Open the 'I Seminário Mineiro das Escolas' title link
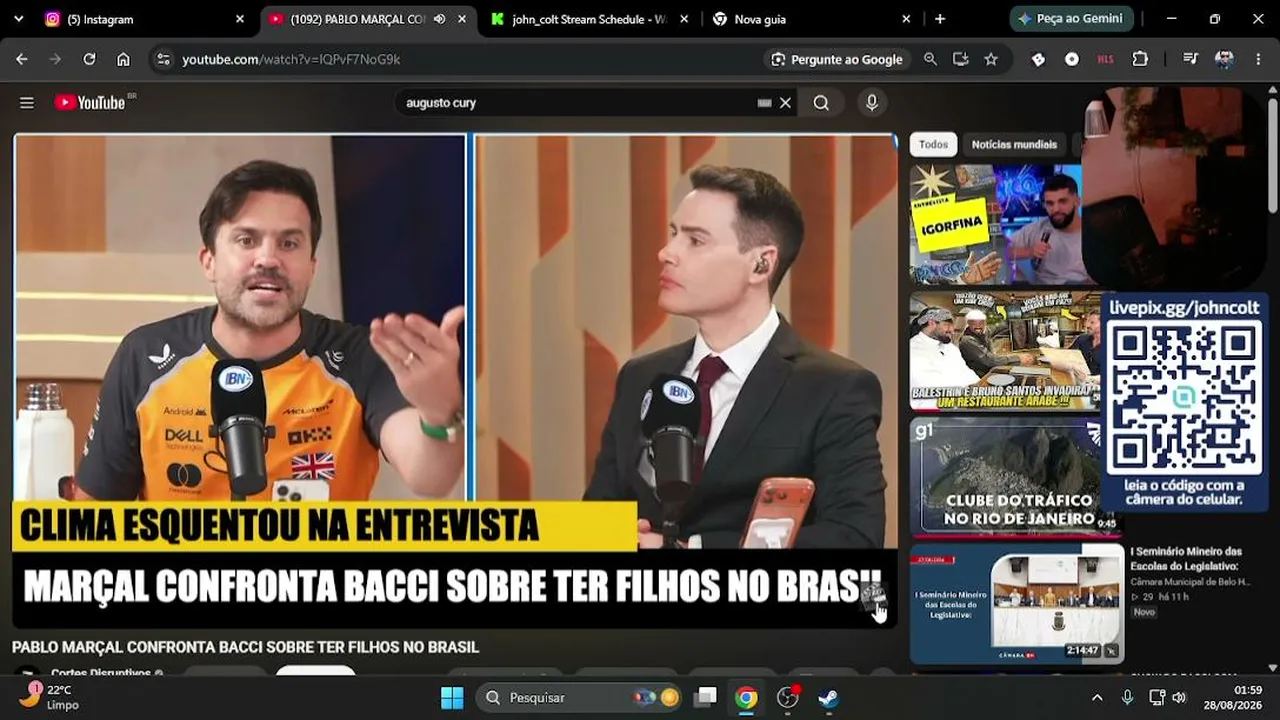The height and width of the screenshot is (720, 1280). tap(1186, 558)
